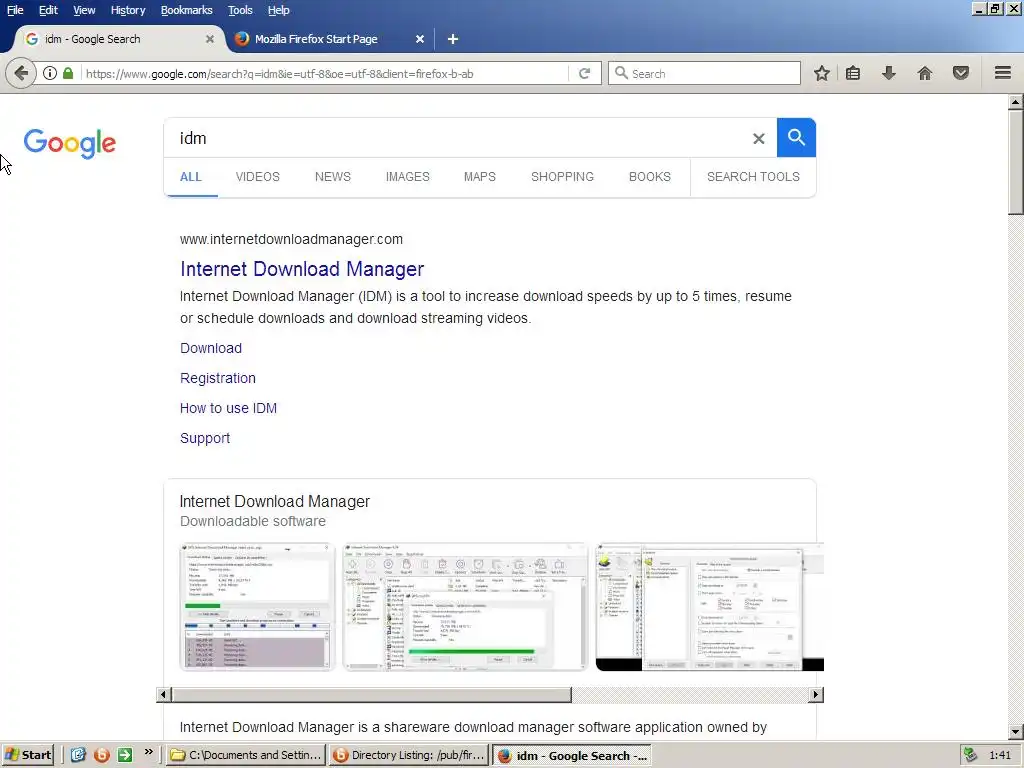Open first IDM download progress screenshot thumbnail

point(257,607)
